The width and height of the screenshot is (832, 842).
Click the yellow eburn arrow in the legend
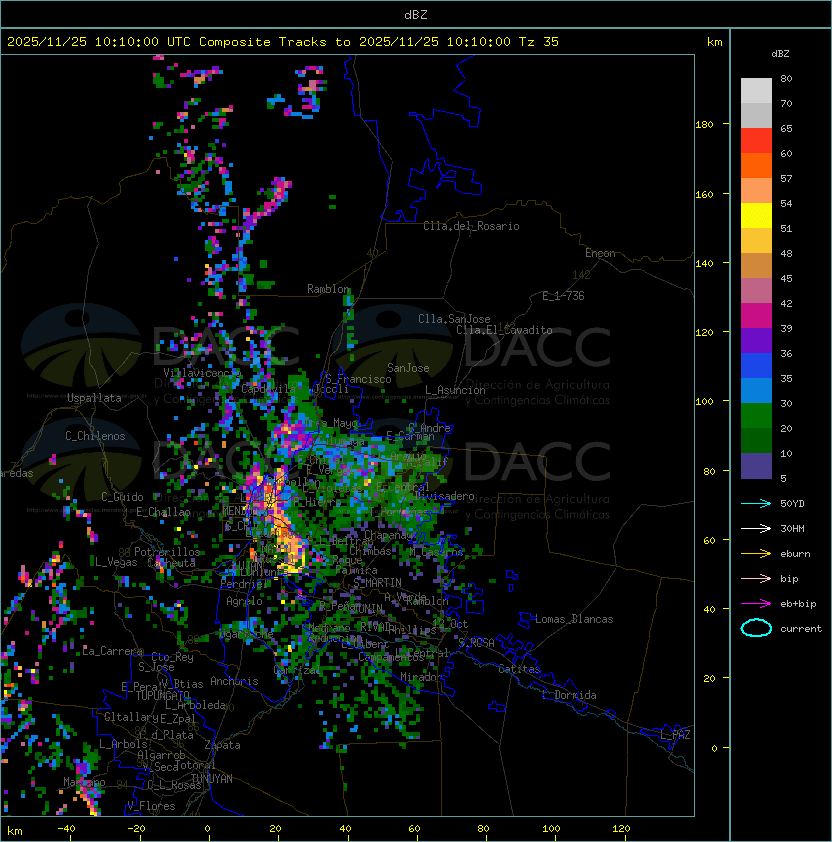[x=756, y=554]
